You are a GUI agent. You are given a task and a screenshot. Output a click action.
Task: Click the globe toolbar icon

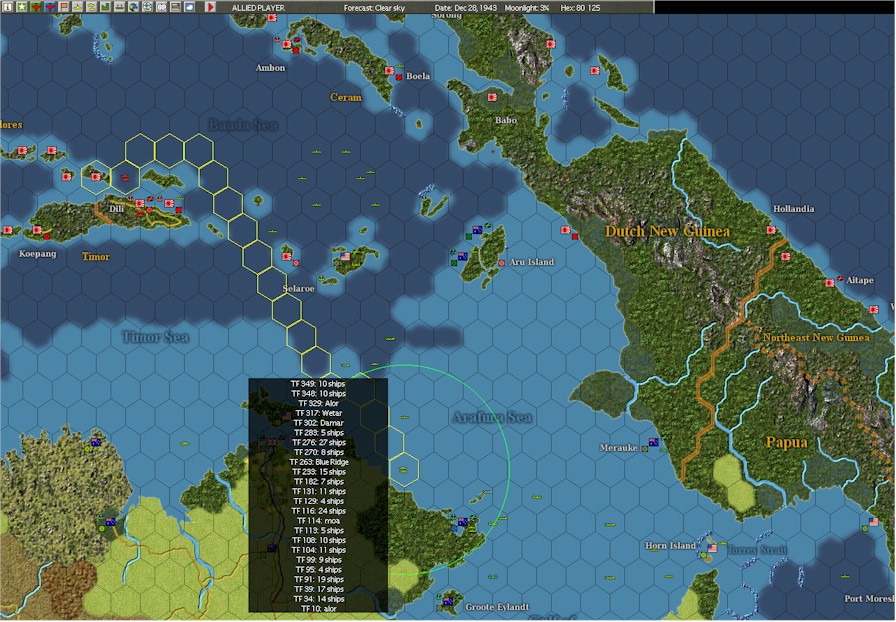tap(133, 7)
